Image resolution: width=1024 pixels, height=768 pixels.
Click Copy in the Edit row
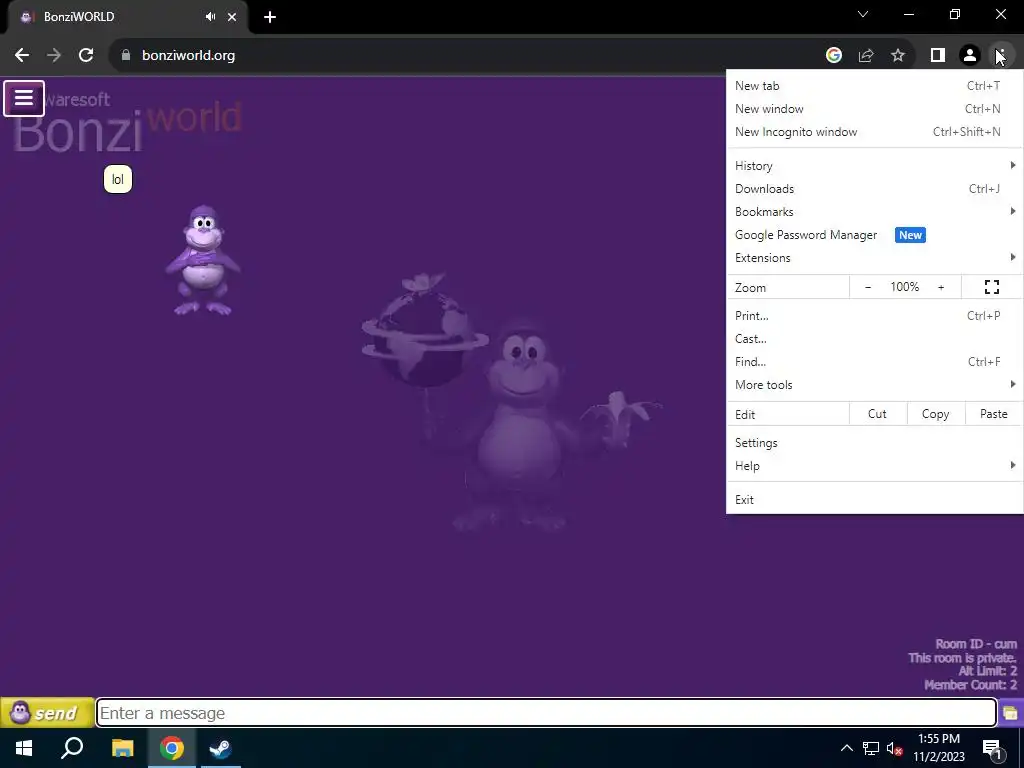pyautogui.click(x=935, y=414)
